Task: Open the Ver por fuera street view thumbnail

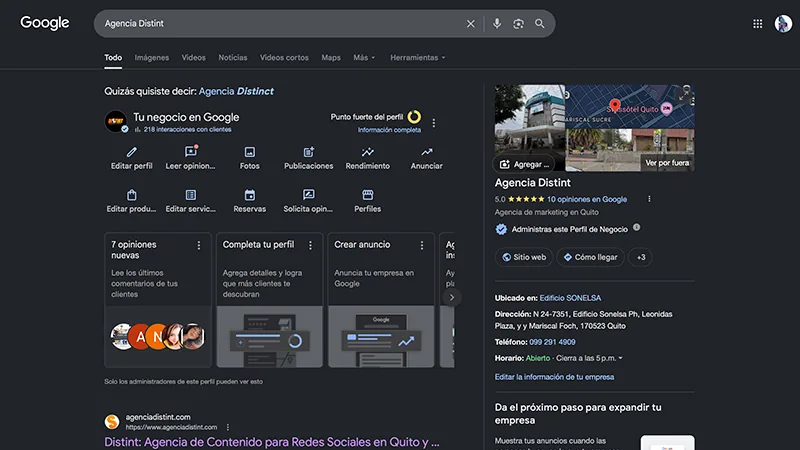Action: [x=630, y=150]
